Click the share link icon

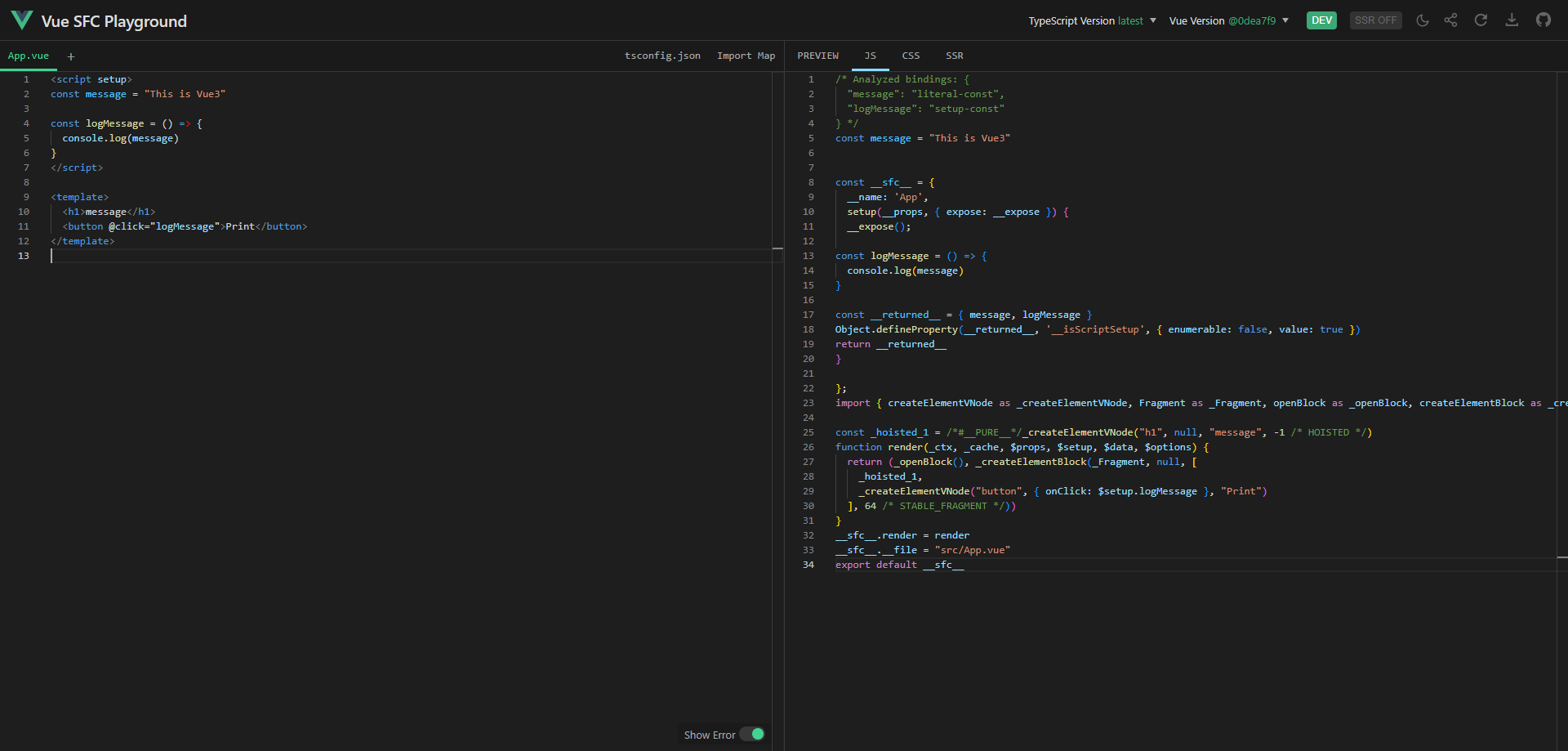coord(1450,20)
